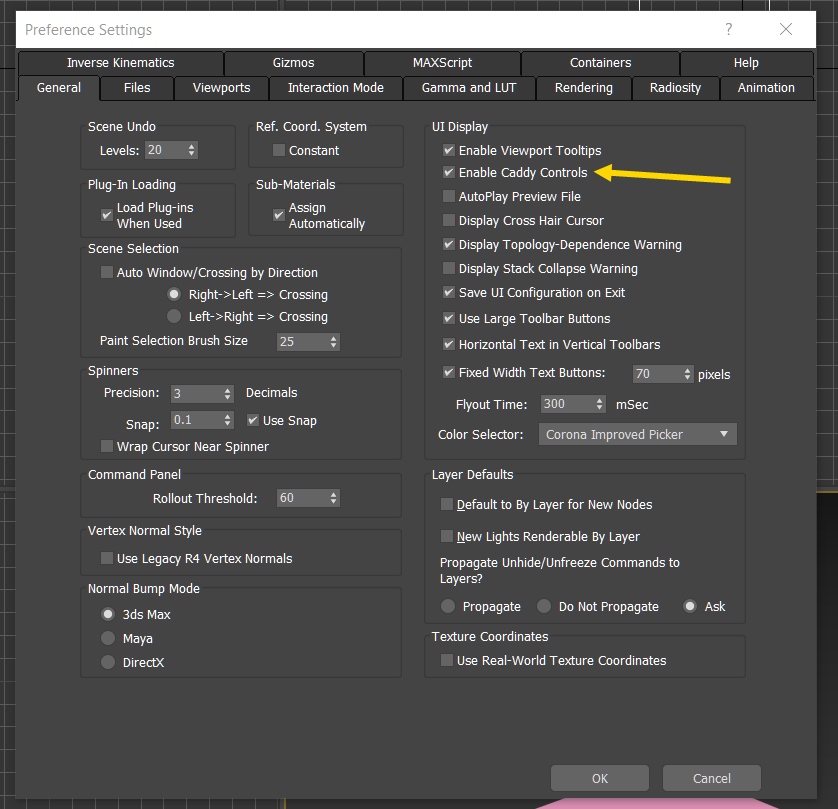838x809 pixels.
Task: Click the Scene Undo Levels field
Action: click(x=165, y=150)
